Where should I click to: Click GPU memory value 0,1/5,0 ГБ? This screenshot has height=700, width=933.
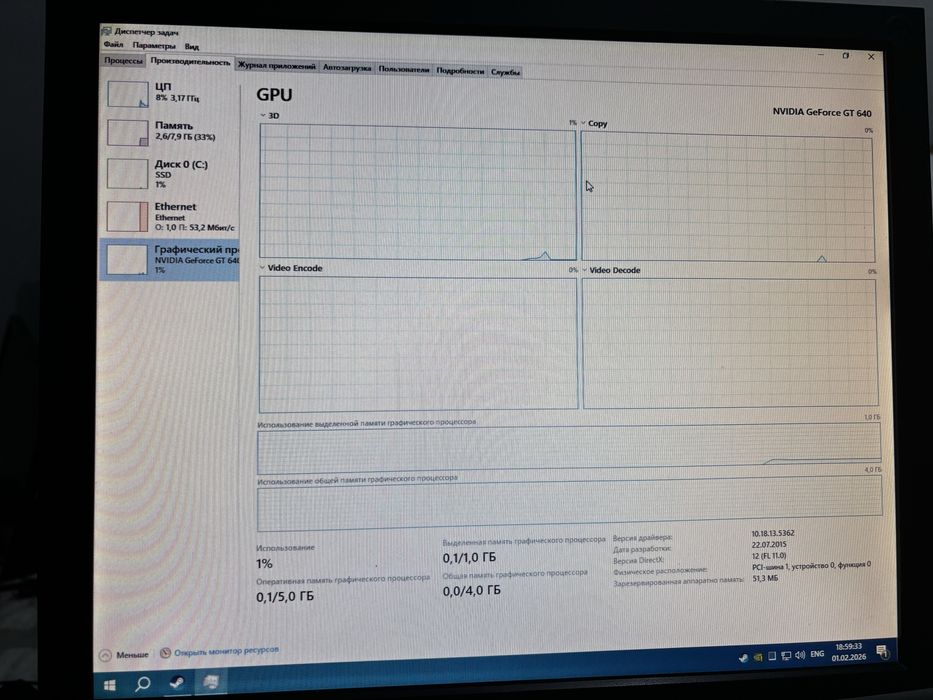coord(284,596)
